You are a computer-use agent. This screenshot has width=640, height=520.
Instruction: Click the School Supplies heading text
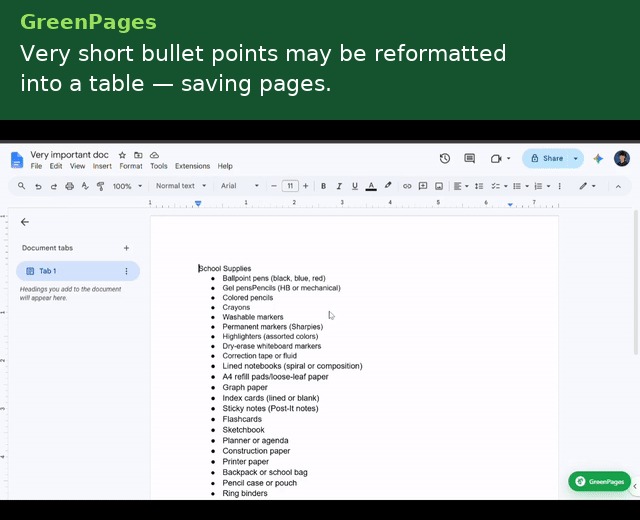click(224, 269)
